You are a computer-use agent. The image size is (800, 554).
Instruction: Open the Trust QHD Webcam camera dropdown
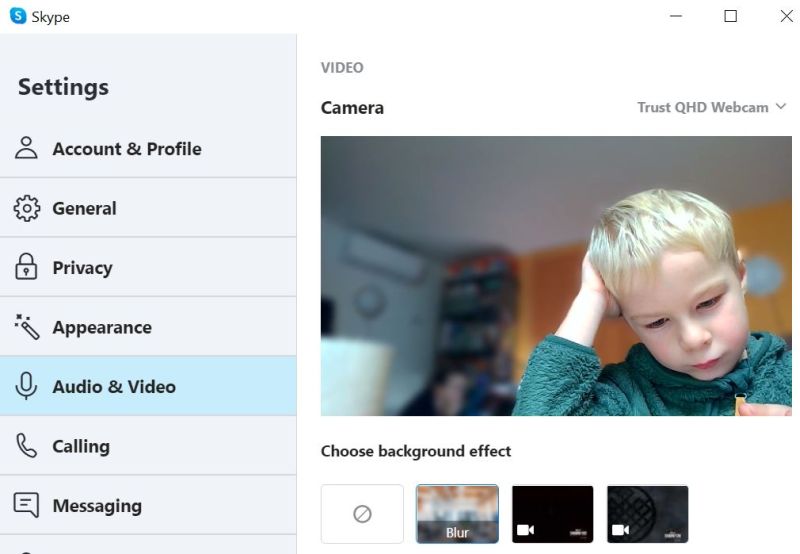click(x=711, y=107)
